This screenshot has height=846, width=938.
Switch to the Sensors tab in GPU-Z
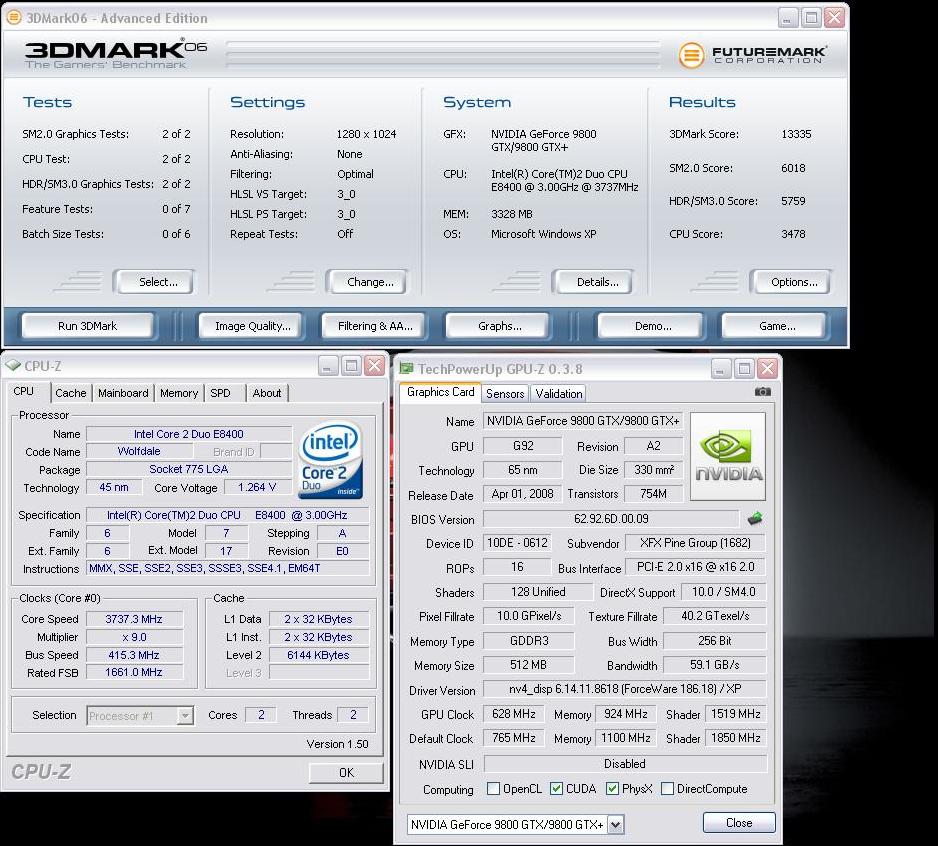(x=505, y=394)
